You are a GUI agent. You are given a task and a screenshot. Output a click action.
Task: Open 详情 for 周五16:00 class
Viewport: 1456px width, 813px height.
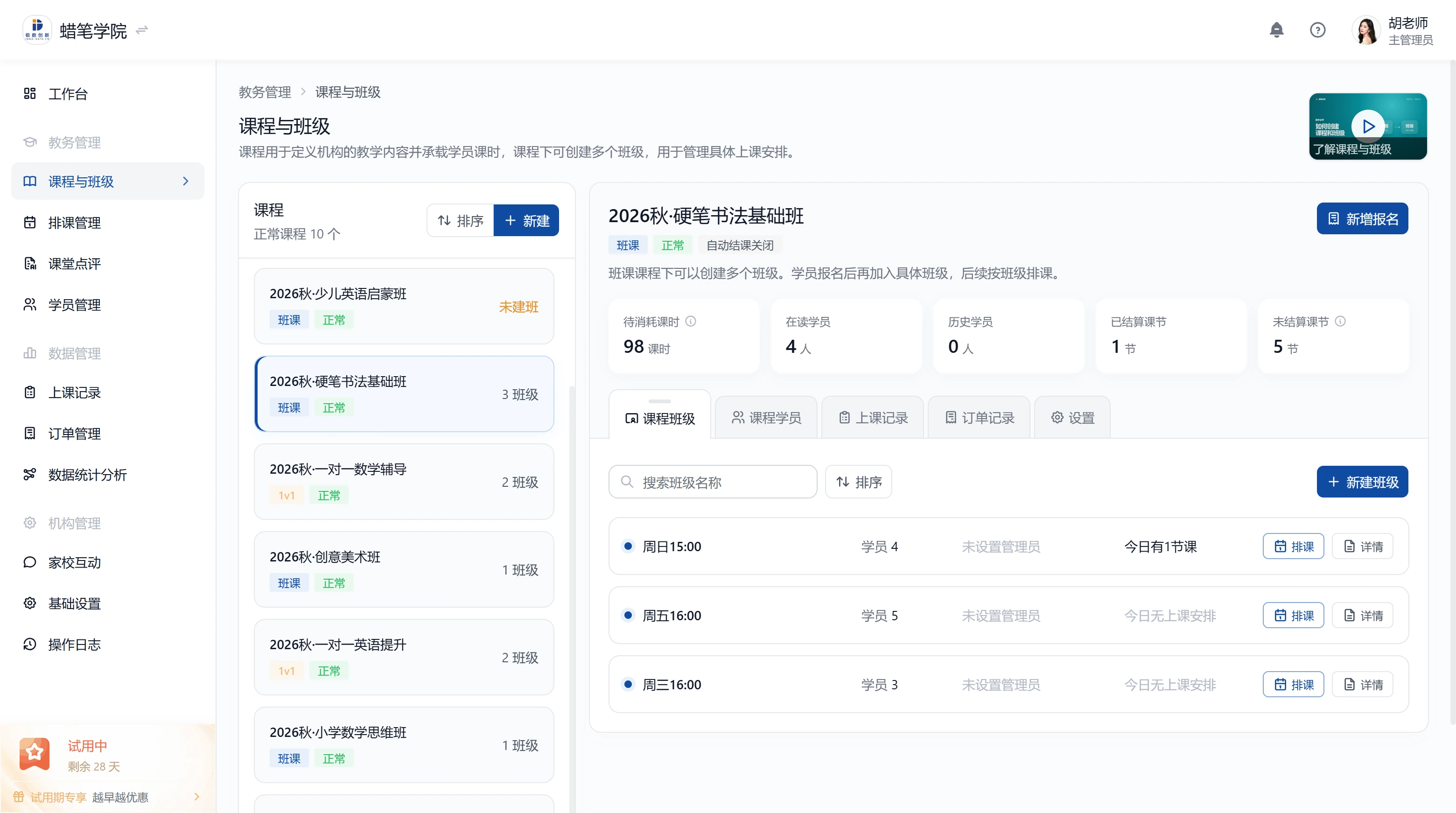pyautogui.click(x=1362, y=615)
